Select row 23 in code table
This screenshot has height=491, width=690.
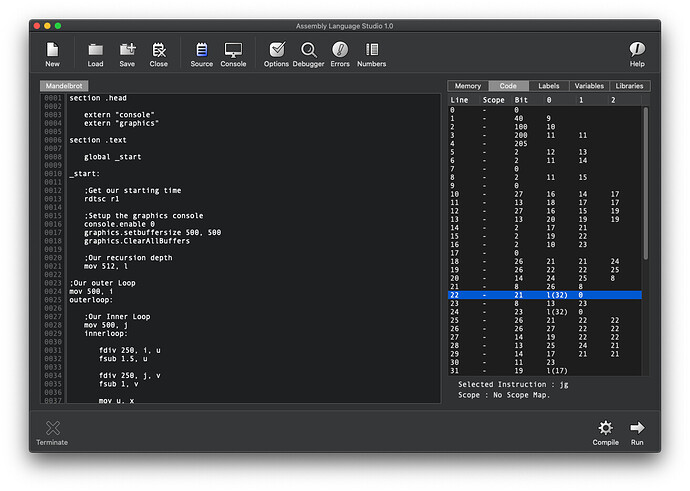[x=545, y=303]
